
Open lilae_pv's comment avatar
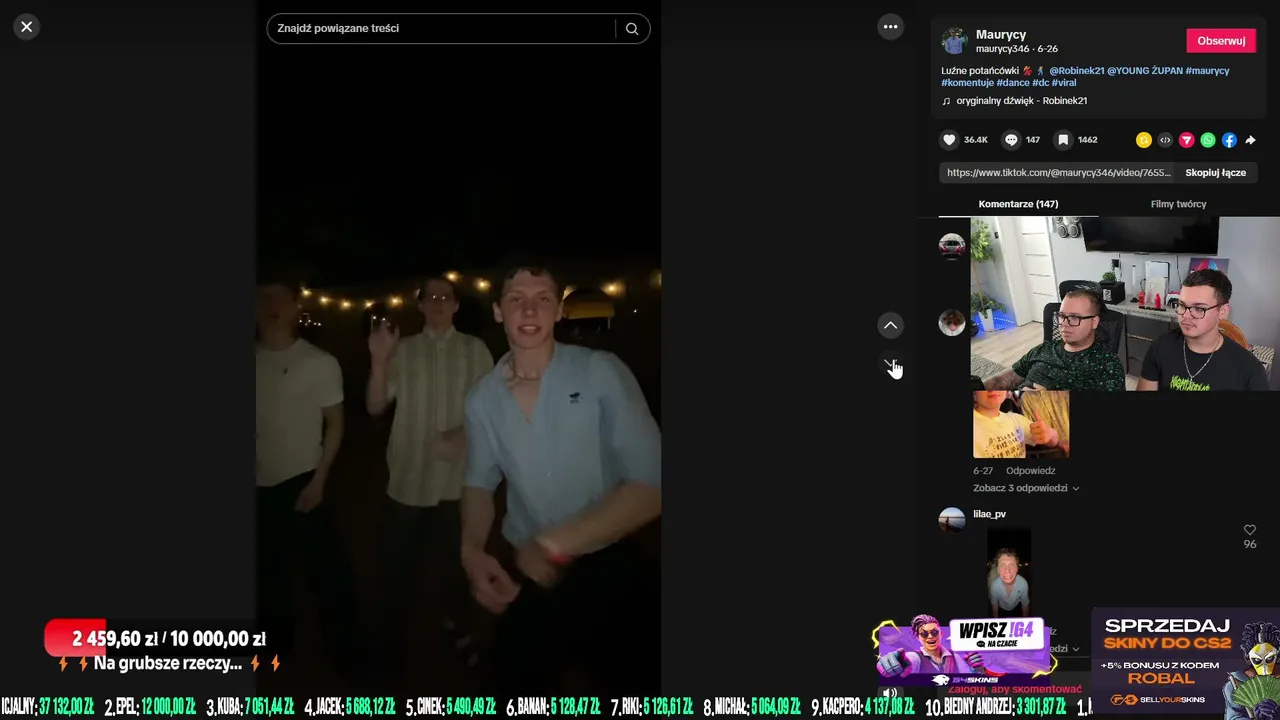click(952, 520)
